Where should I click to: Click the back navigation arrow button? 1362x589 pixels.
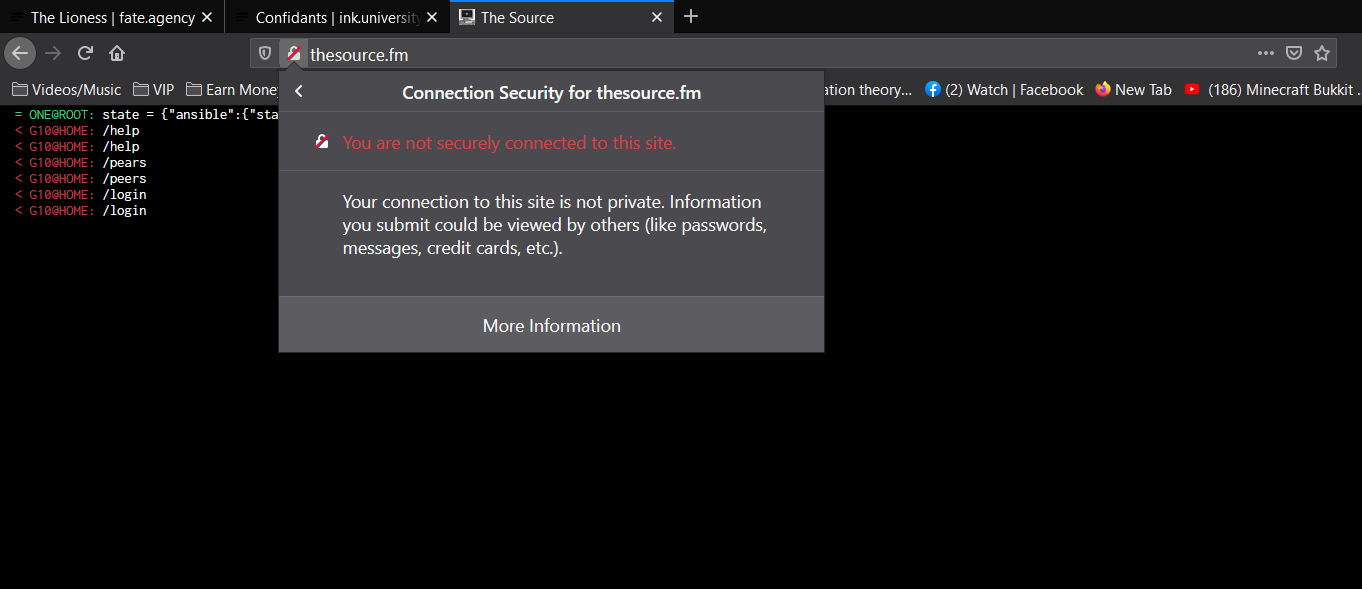pos(20,53)
